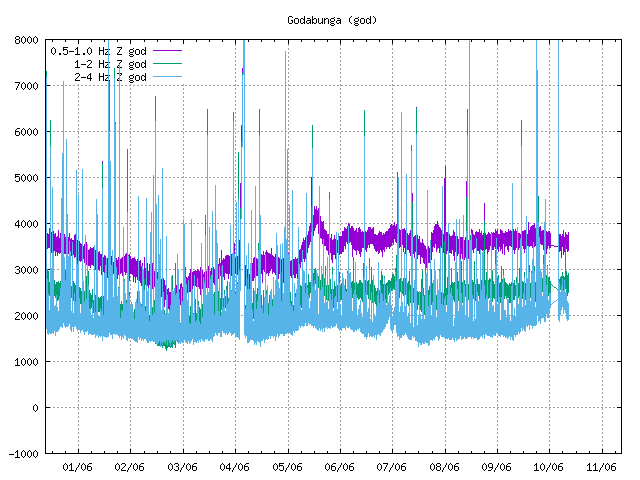Image resolution: width=640 pixels, height=480 pixels.
Task: Click the 04/06 date axis label
Action: (235, 467)
